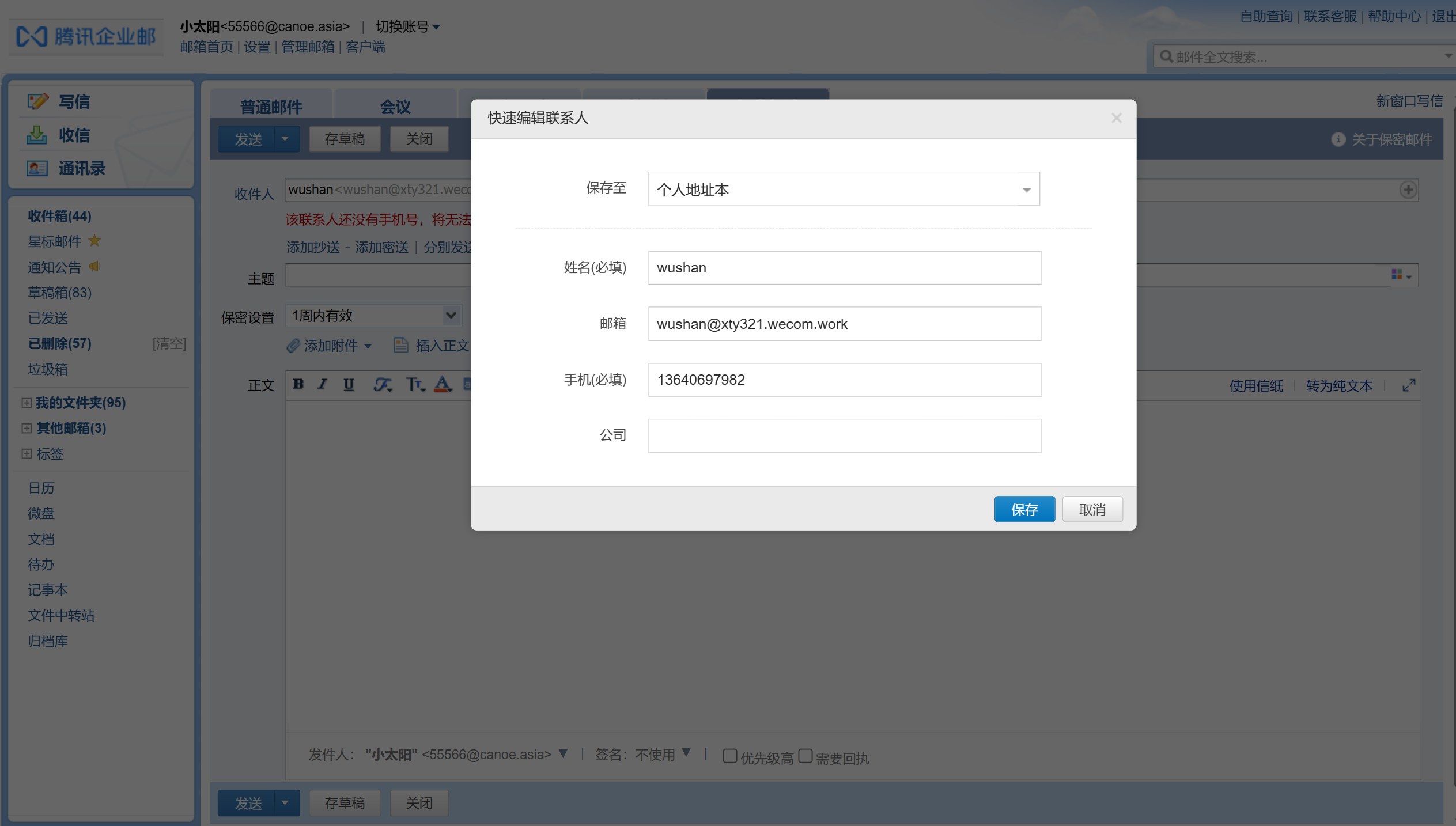Open the font color picker
Viewport: 1456px width, 826px height.
coord(443,384)
